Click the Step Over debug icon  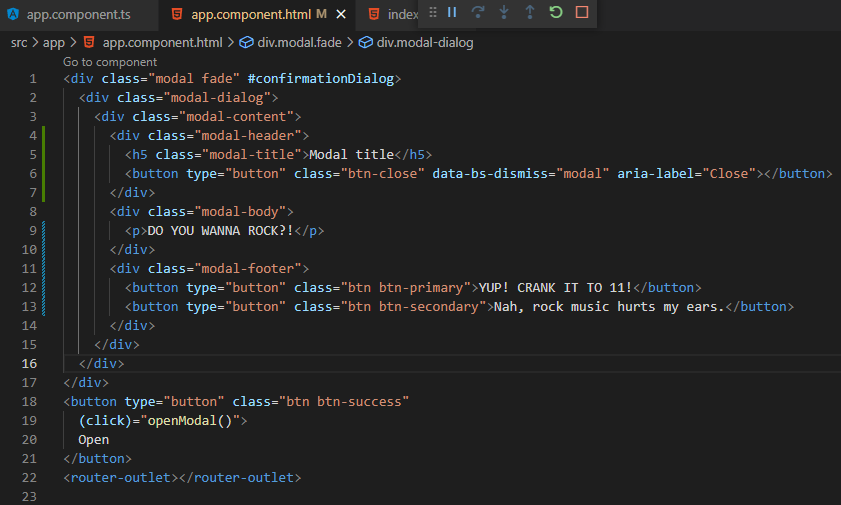point(478,13)
